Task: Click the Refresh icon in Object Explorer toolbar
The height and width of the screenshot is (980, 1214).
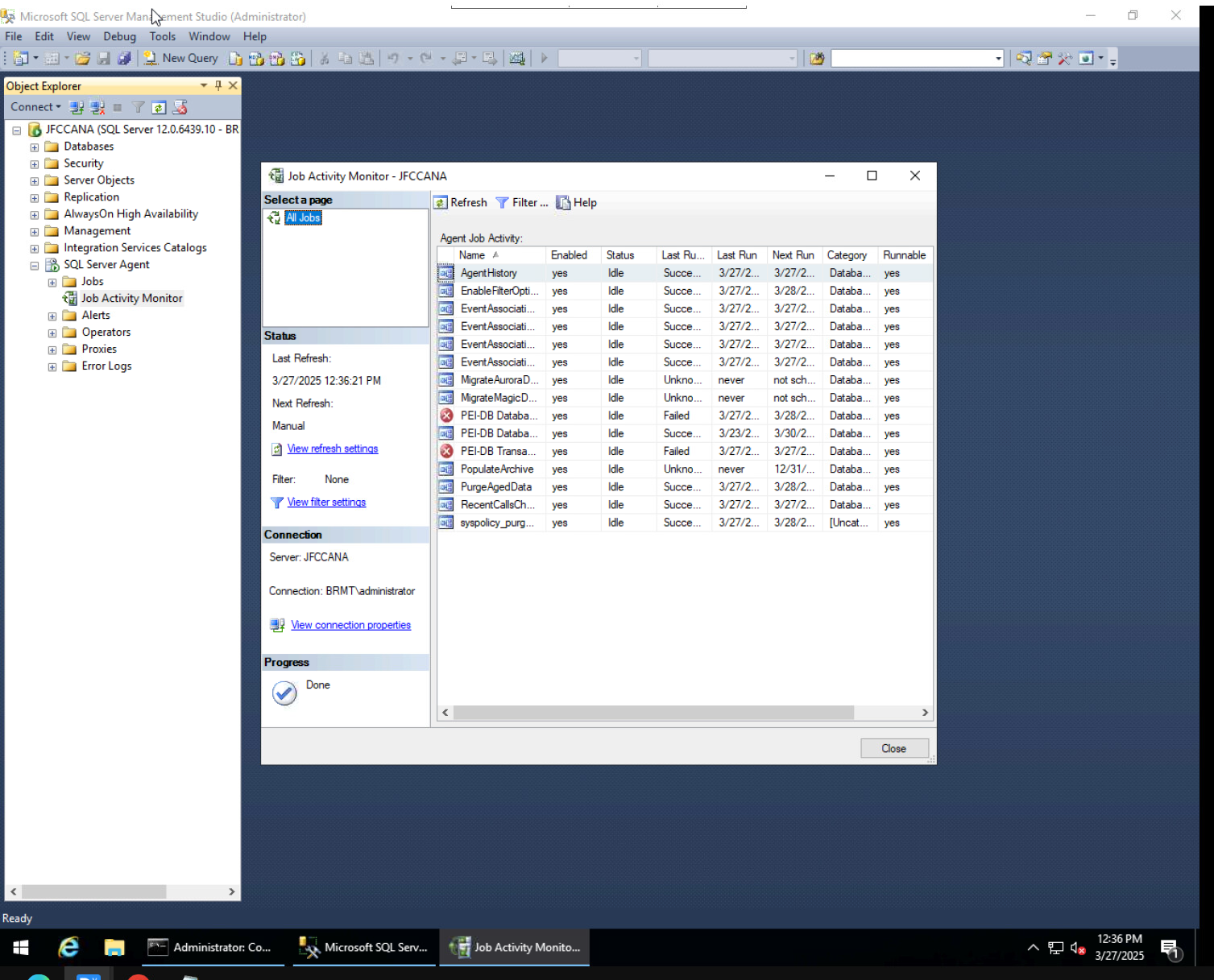Action: tap(159, 107)
